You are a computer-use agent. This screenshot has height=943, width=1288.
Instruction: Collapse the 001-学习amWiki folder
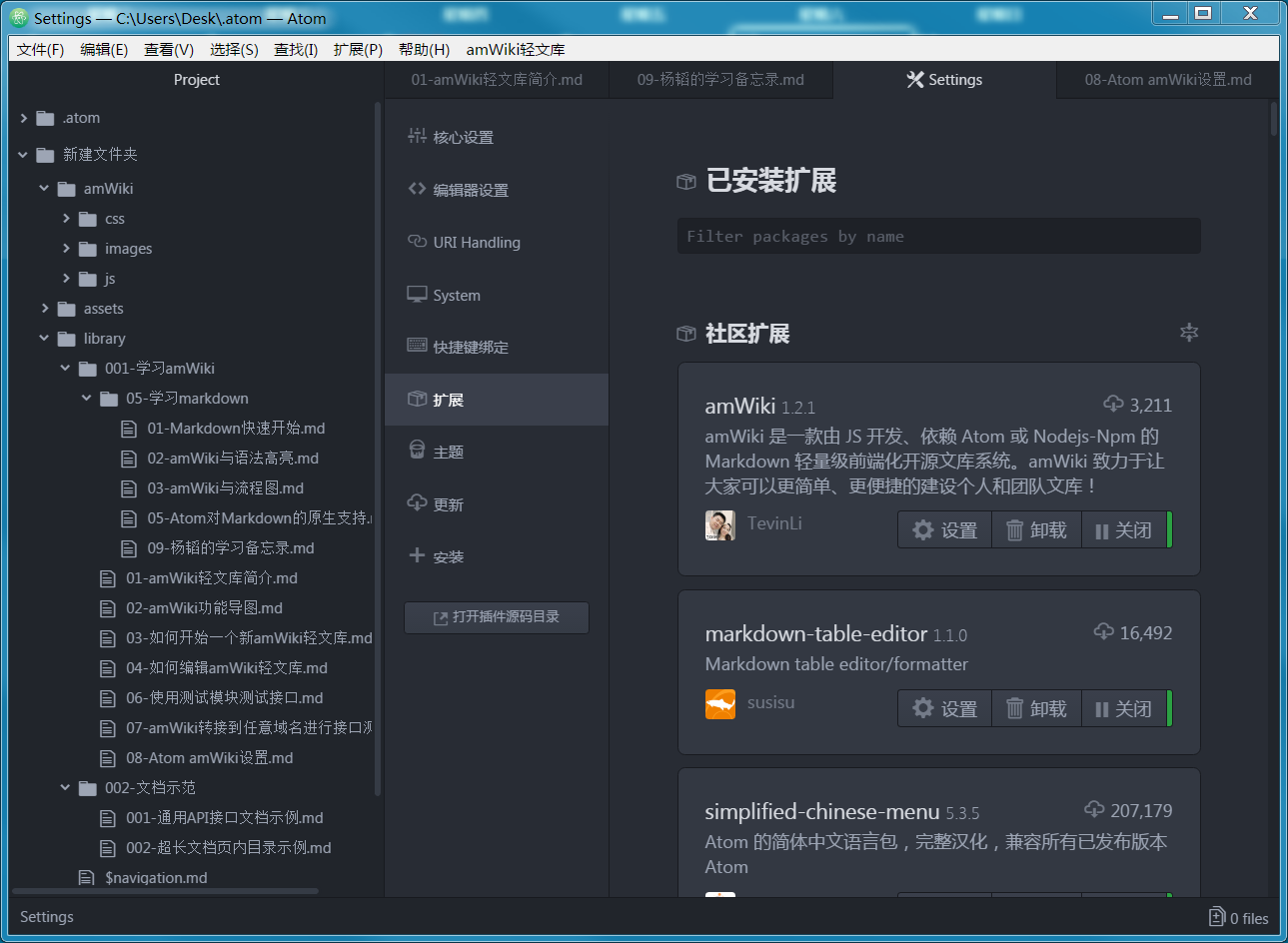coord(65,369)
